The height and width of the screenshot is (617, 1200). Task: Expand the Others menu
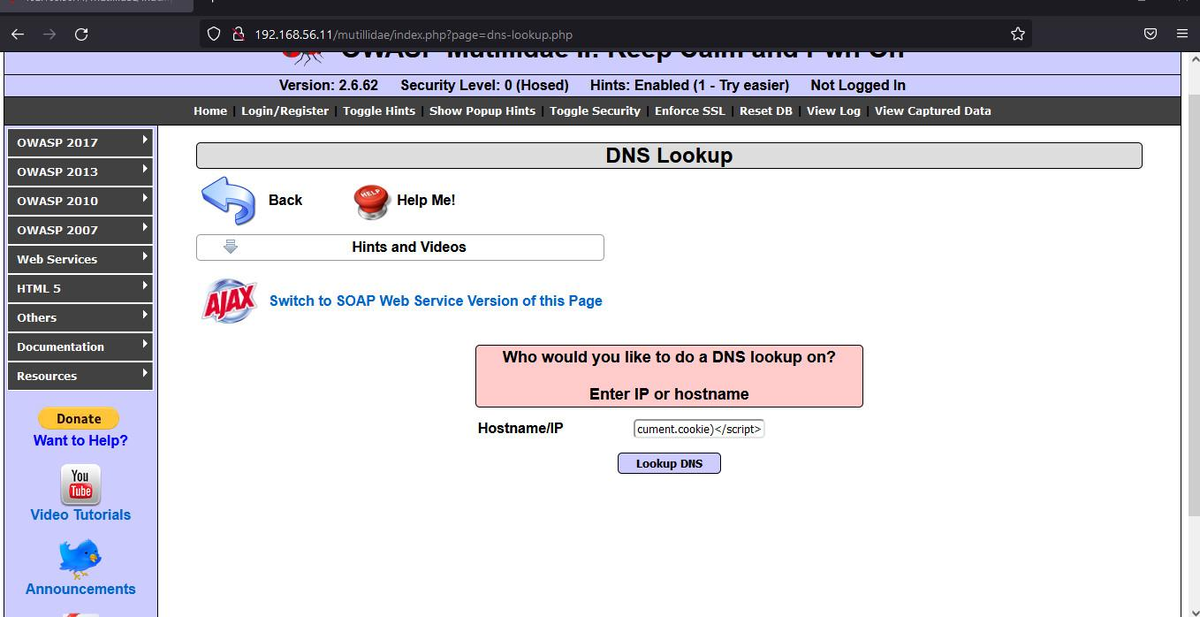[x=80, y=317]
